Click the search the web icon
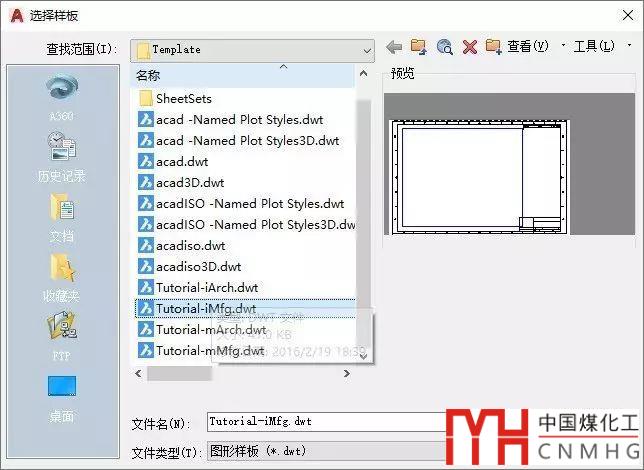 point(445,47)
